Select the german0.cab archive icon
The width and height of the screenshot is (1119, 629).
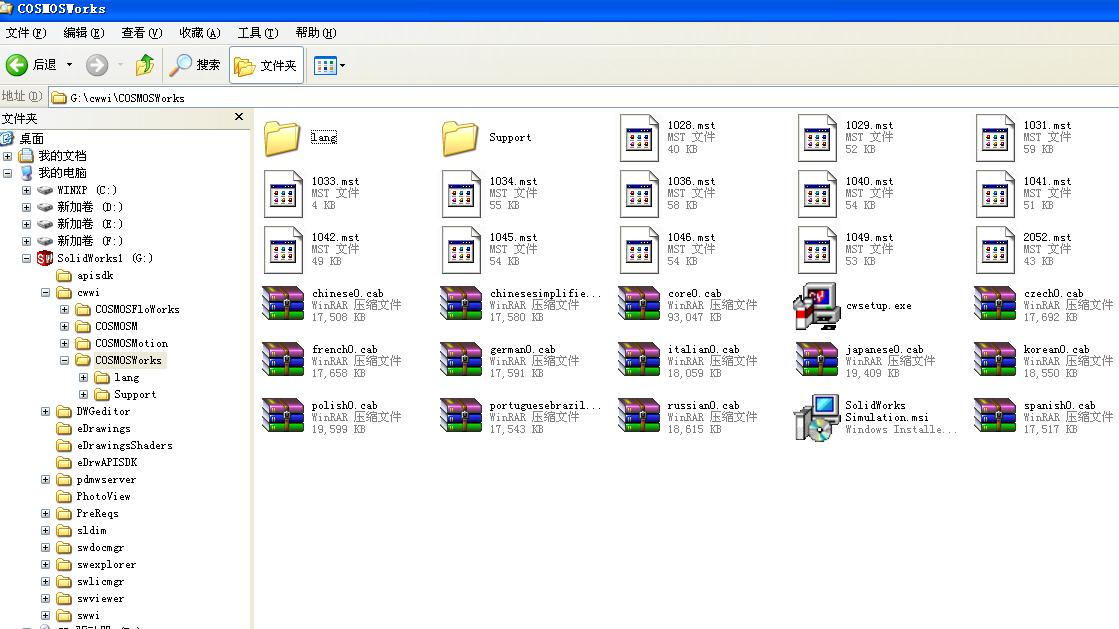(x=461, y=359)
